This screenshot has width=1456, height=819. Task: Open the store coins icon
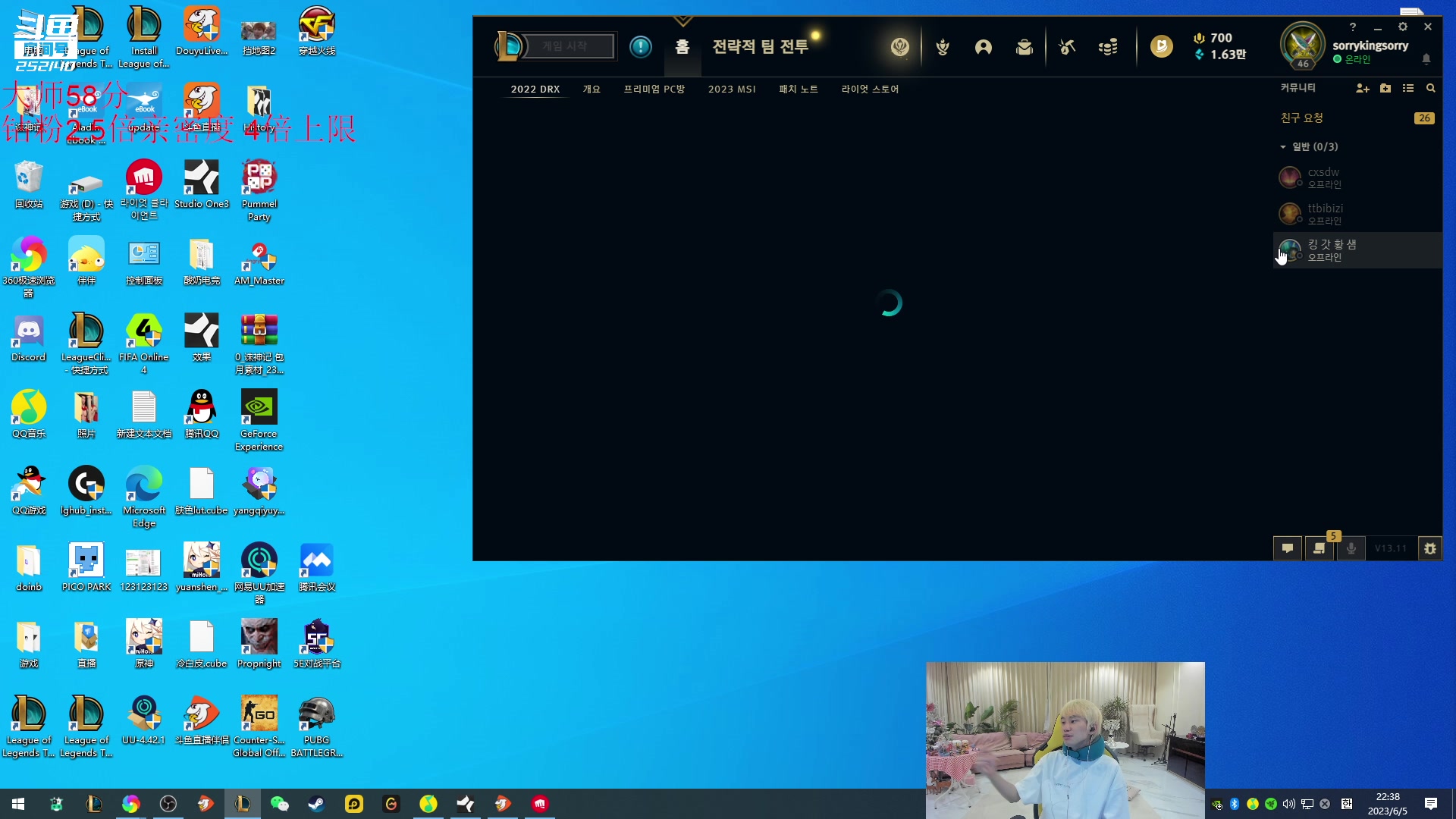[x=1108, y=47]
